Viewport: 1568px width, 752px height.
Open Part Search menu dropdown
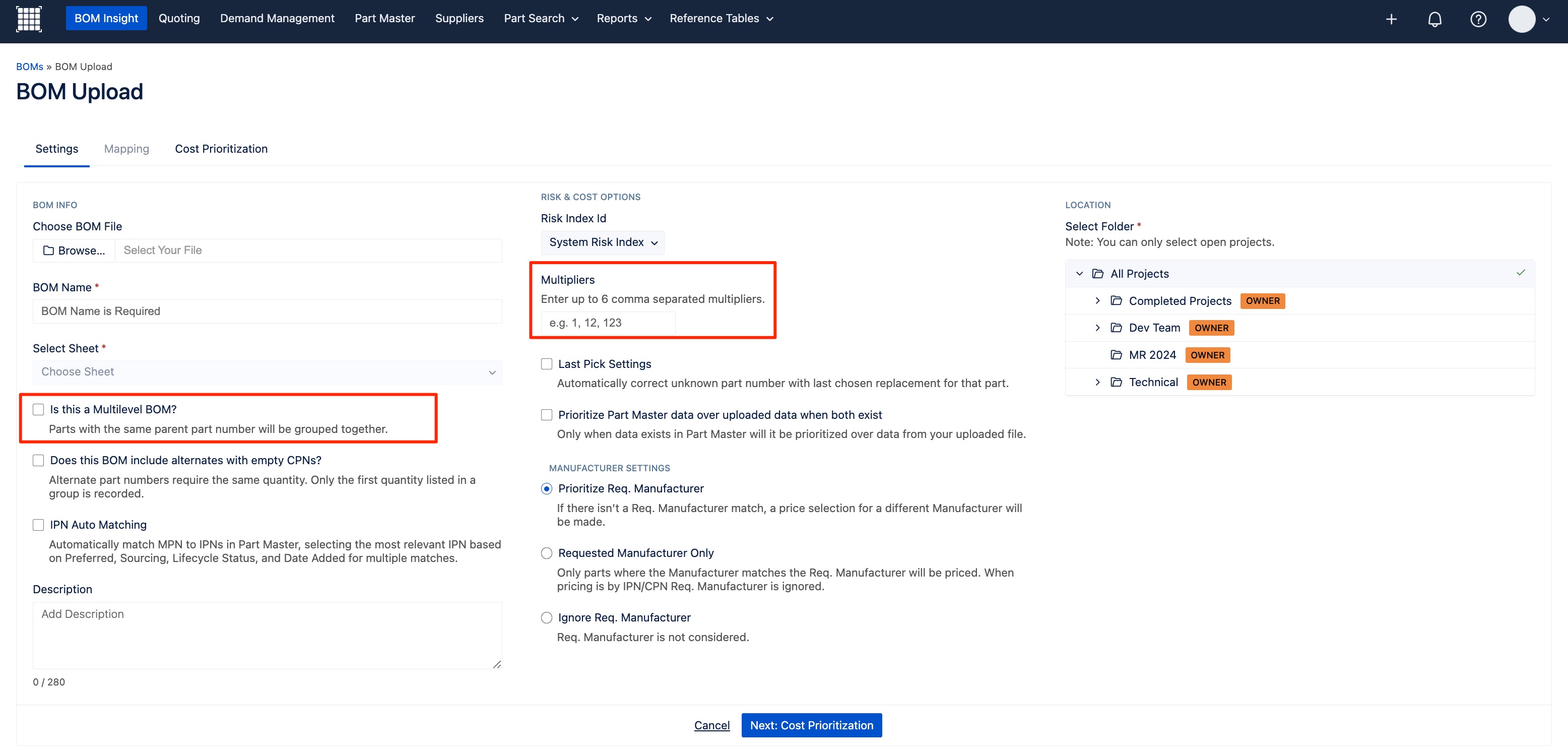pos(541,18)
